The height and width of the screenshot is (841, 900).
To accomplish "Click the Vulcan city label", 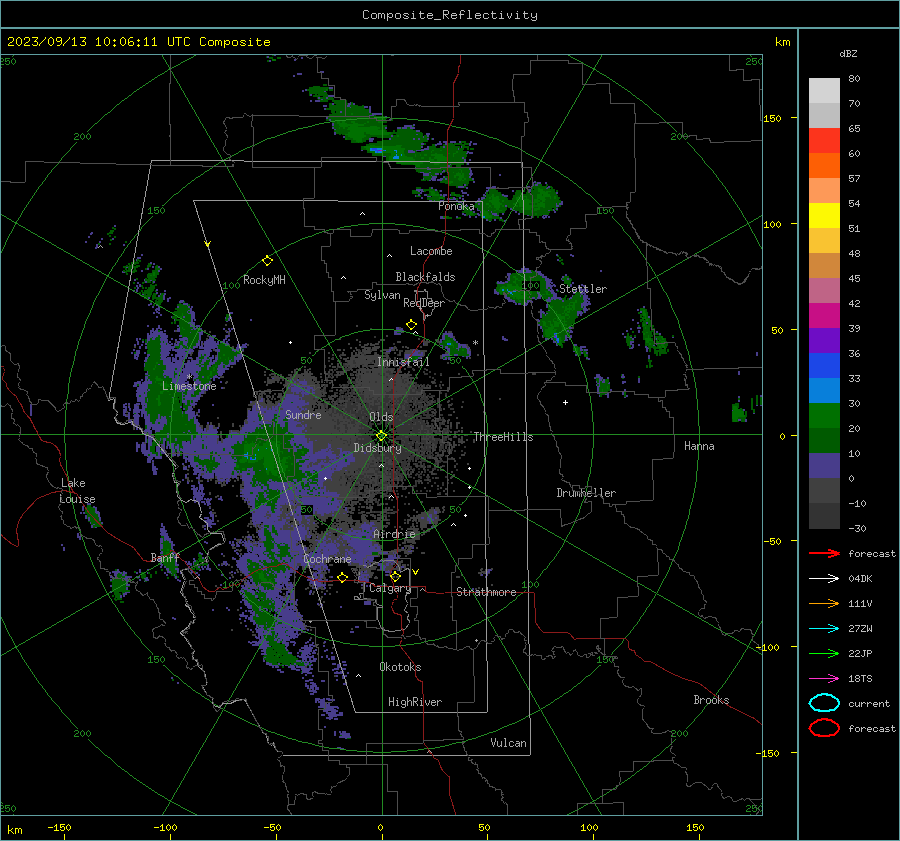I will [x=509, y=743].
